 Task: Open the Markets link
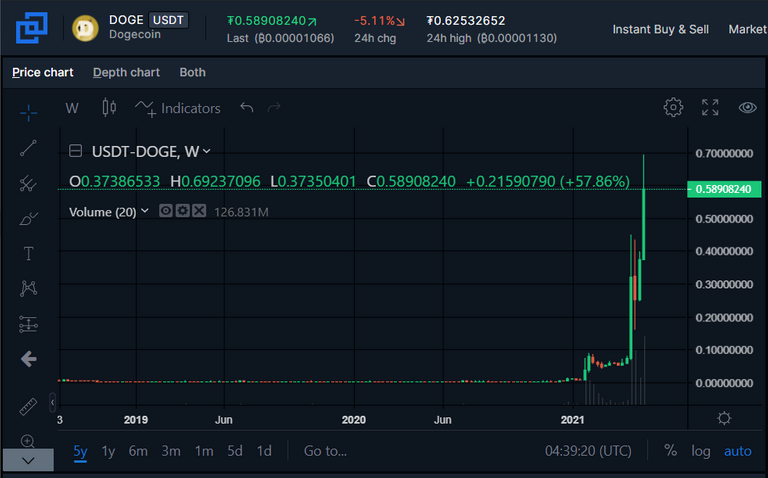tap(748, 29)
